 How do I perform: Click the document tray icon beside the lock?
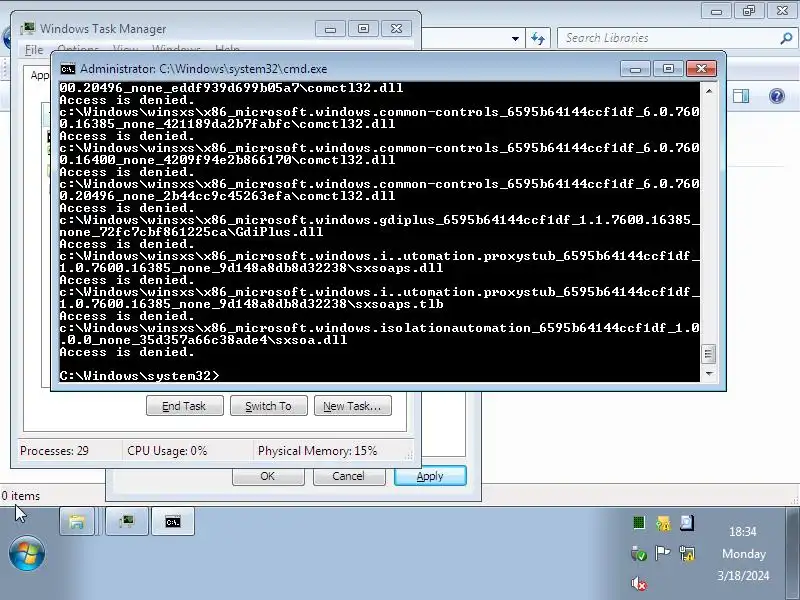coord(687,522)
